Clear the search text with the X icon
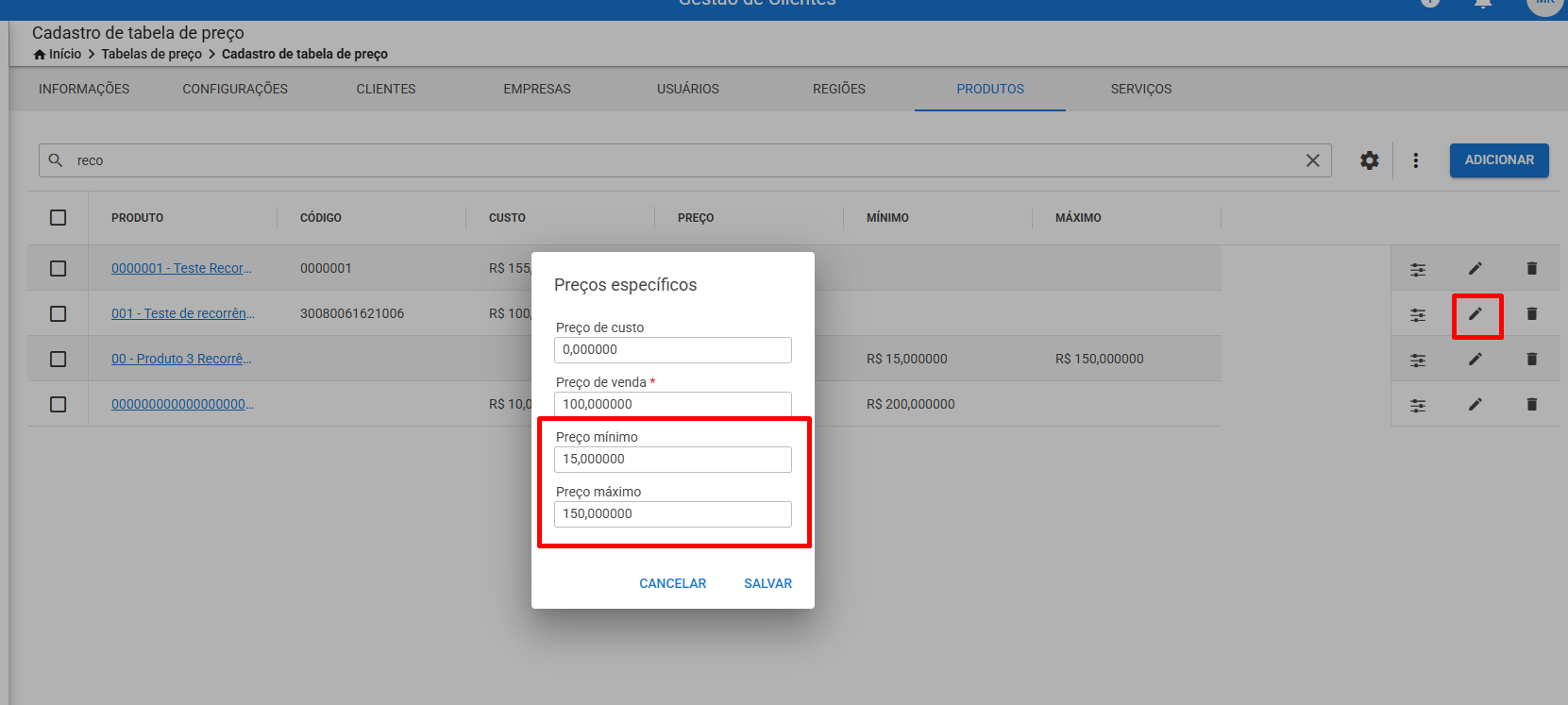This screenshot has height=705, width=1568. click(x=1312, y=160)
